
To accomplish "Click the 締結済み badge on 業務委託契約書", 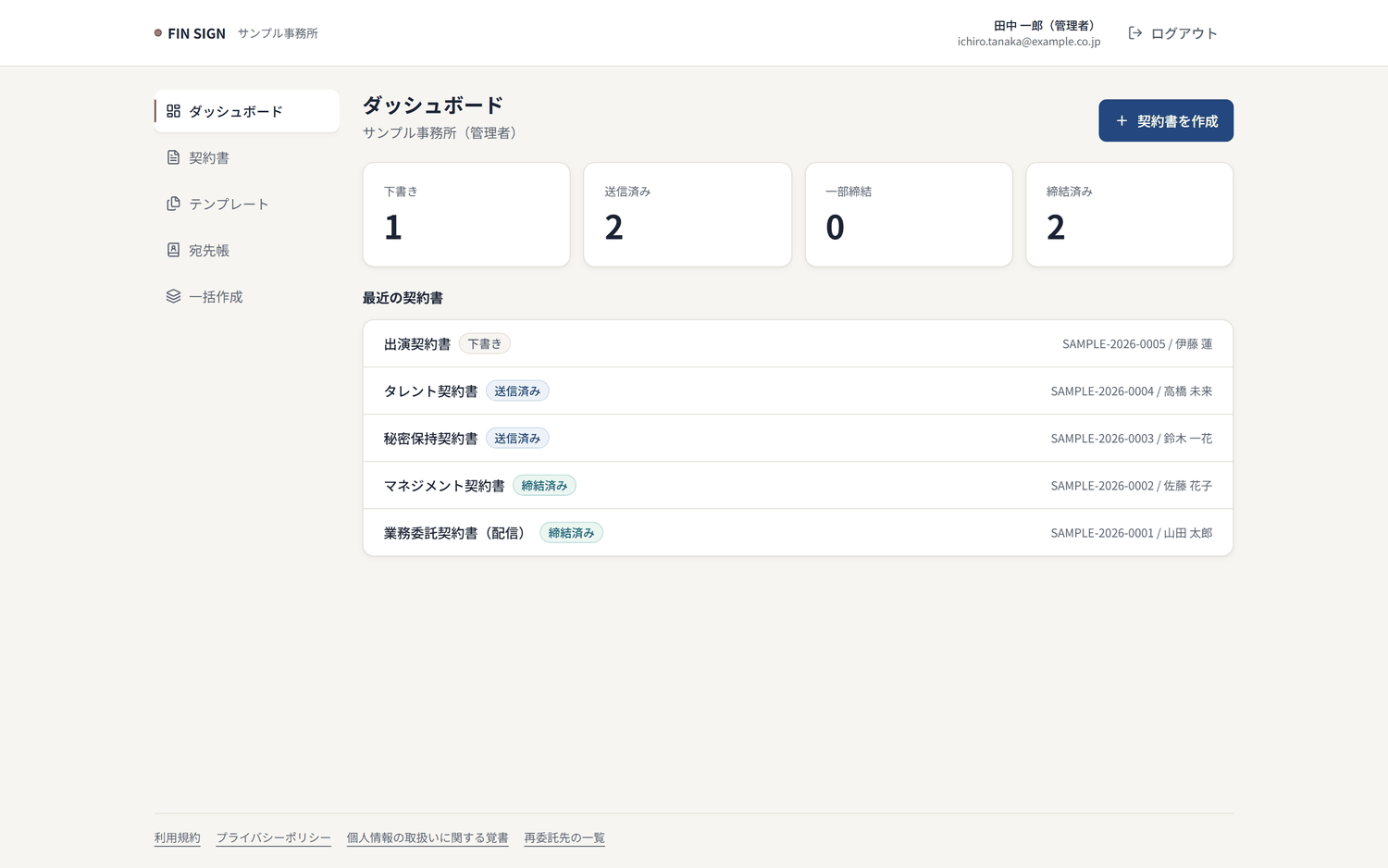I will 571,533.
